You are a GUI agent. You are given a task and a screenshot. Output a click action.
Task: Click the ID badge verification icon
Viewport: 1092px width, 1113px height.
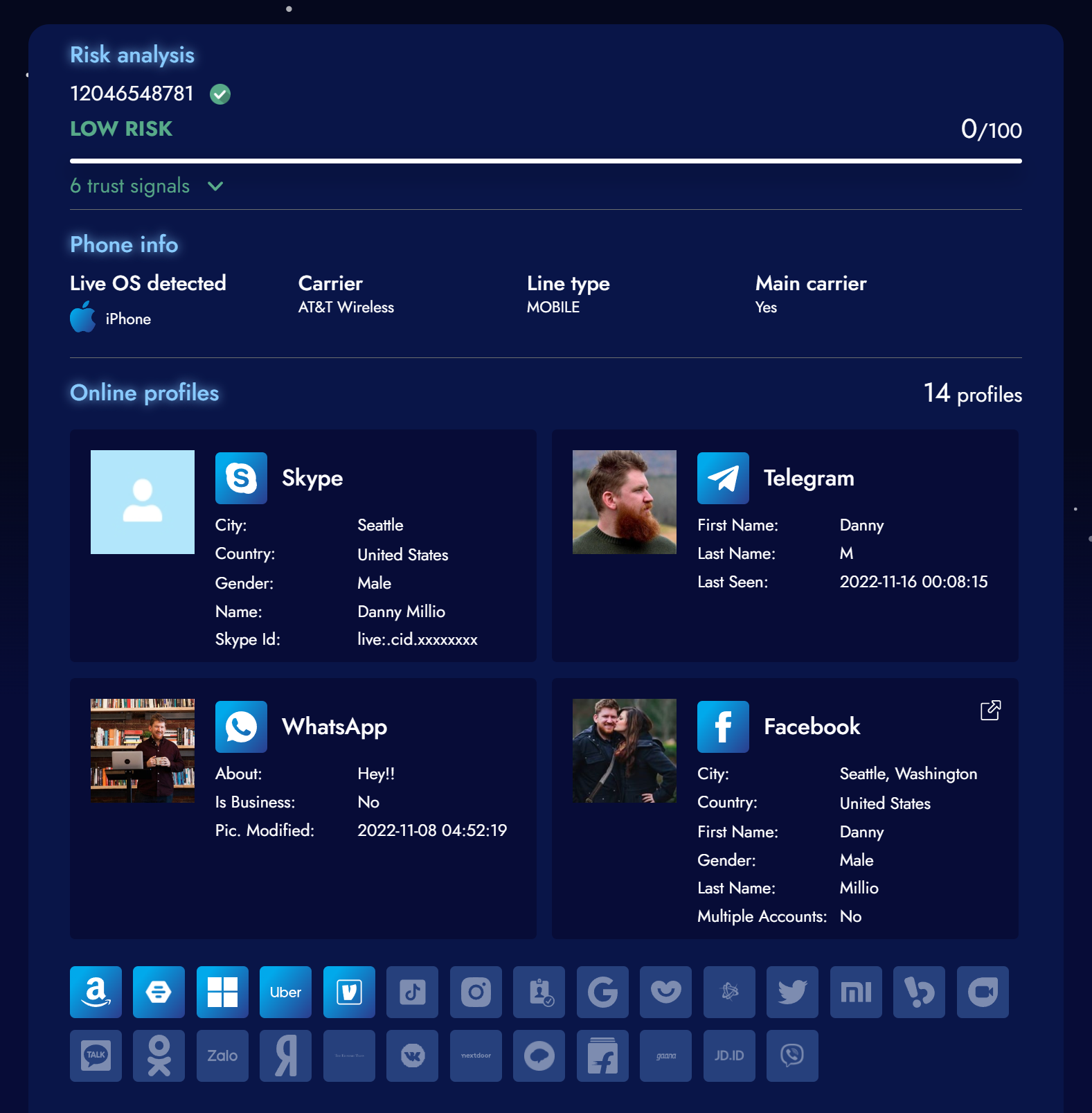click(539, 992)
